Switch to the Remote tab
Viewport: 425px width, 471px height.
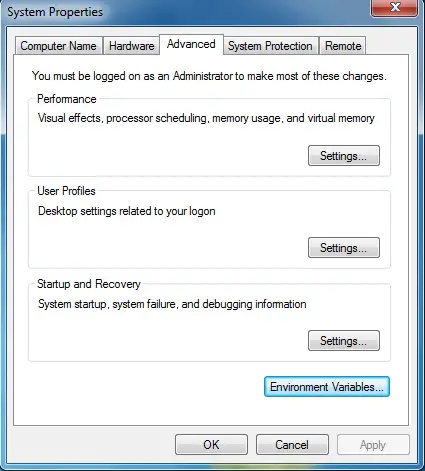point(343,46)
